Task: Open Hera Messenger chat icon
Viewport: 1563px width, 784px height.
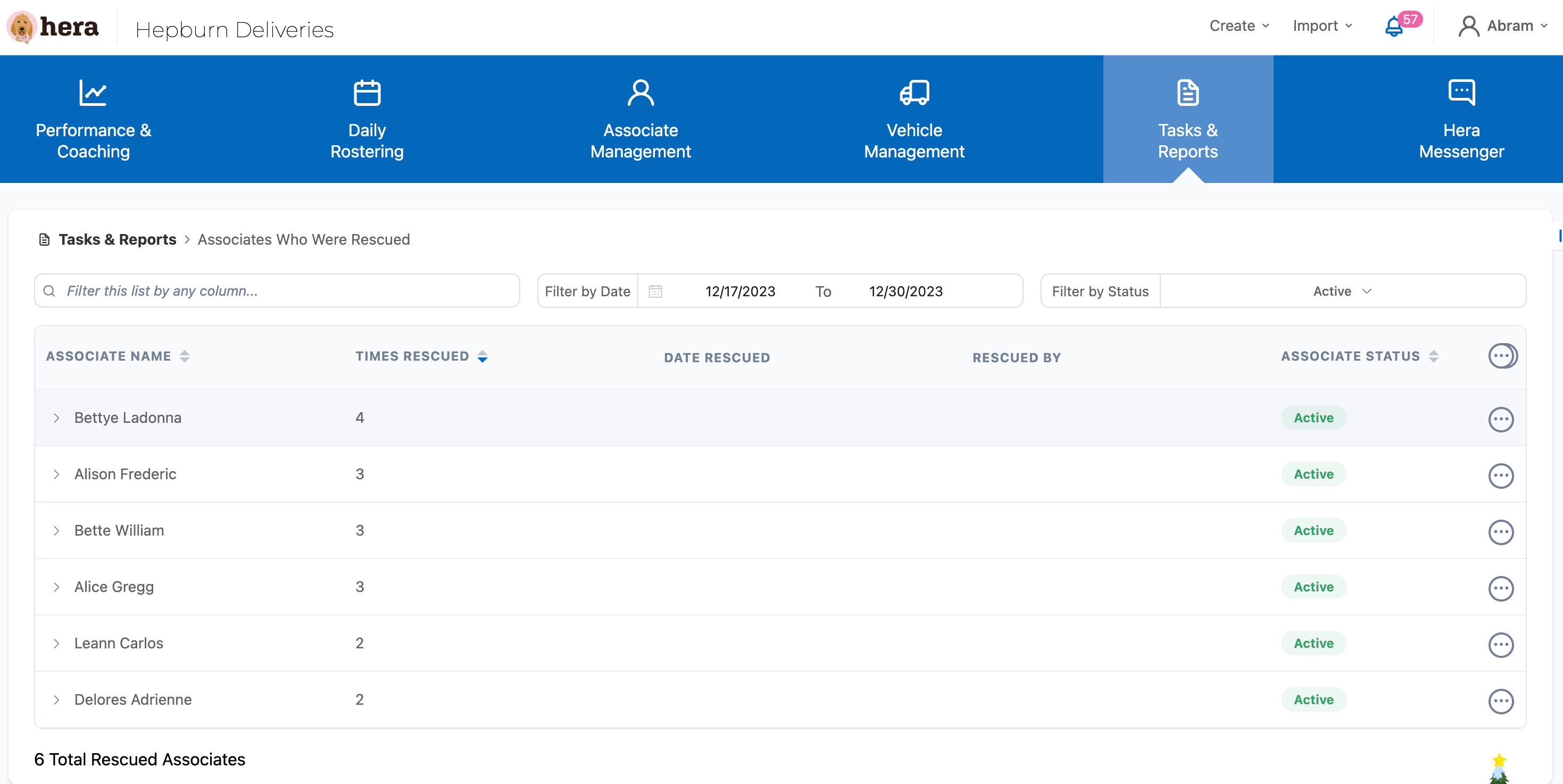Action: click(1461, 93)
